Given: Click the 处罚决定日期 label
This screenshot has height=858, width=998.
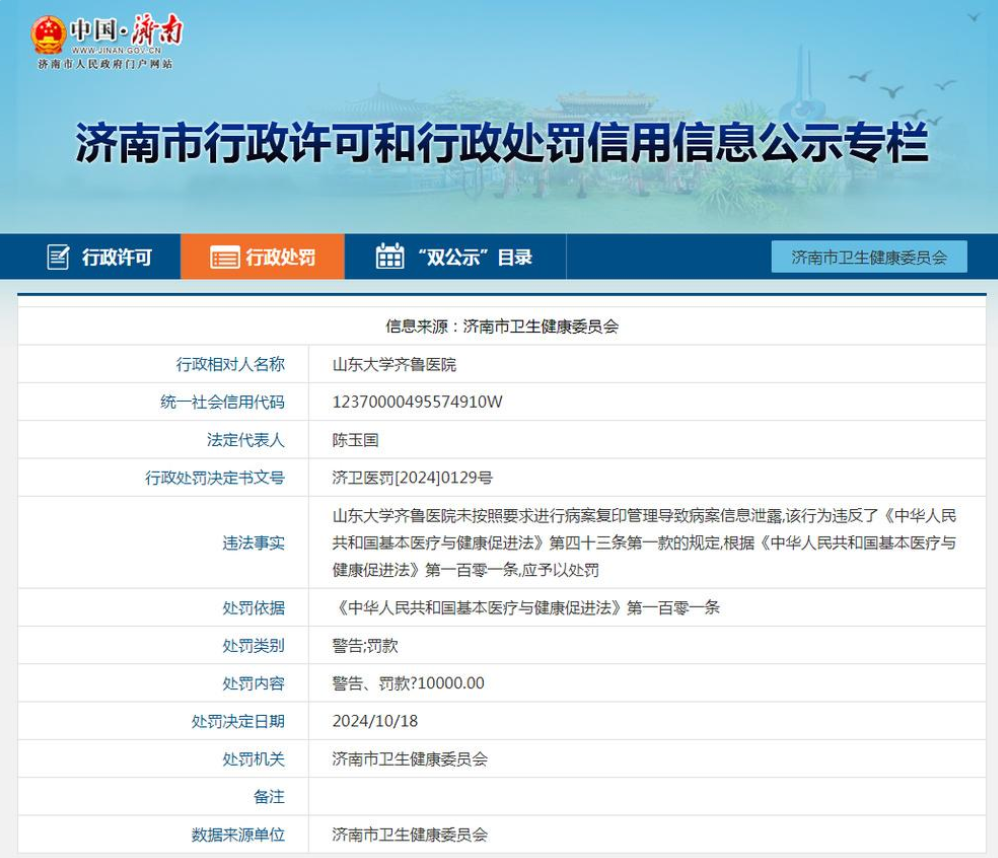Looking at the screenshot, I should tap(238, 721).
